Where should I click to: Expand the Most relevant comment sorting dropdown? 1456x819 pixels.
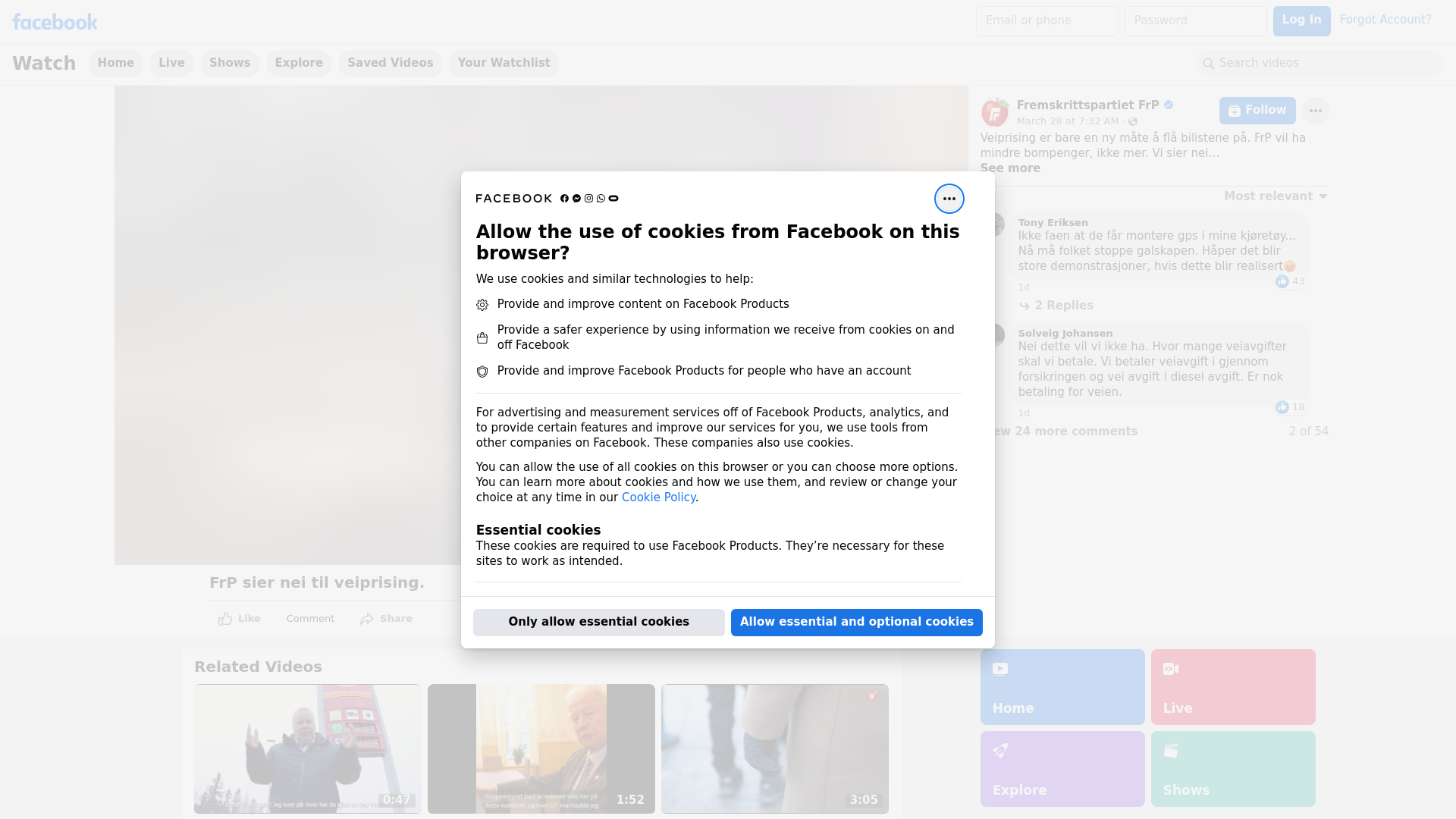click(1276, 196)
